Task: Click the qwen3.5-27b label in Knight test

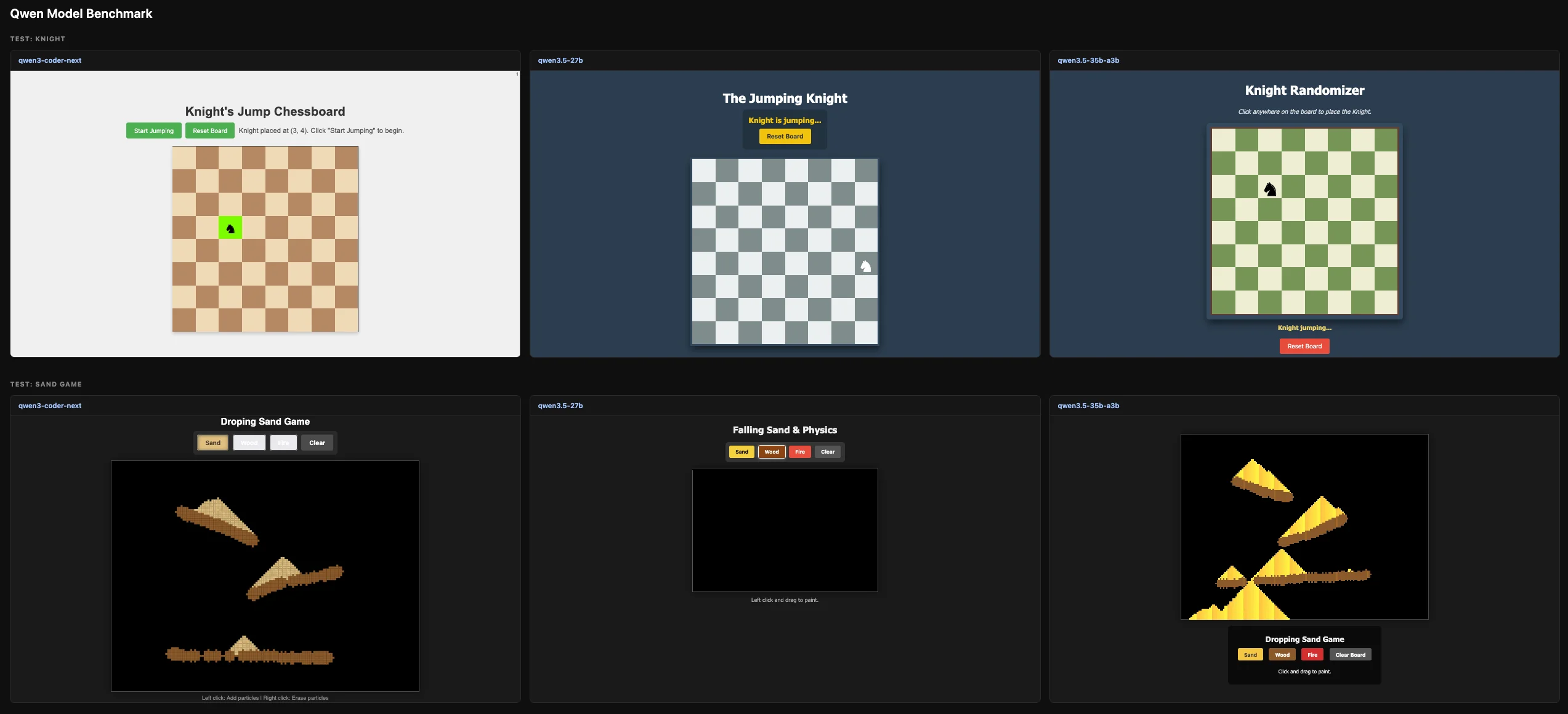Action: (x=560, y=60)
